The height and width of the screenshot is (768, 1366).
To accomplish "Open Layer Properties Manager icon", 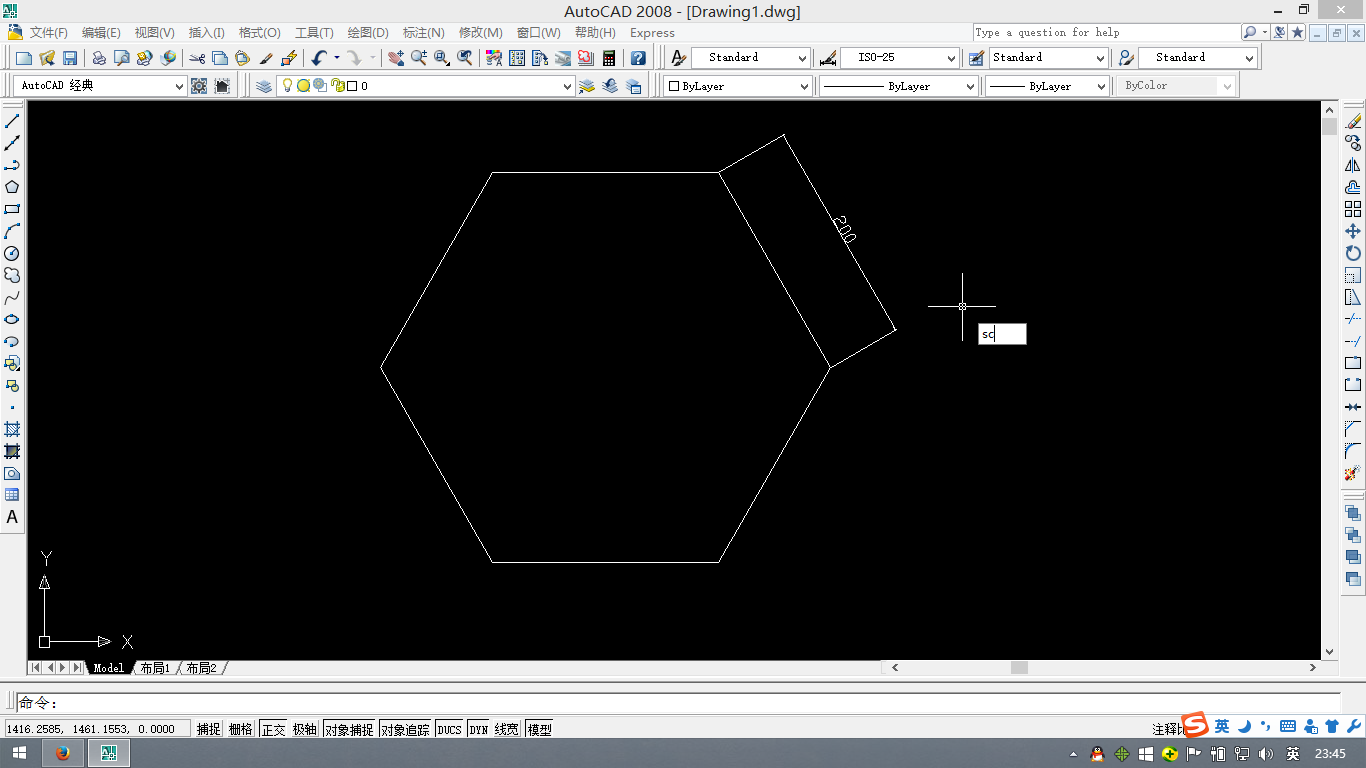I will (264, 86).
